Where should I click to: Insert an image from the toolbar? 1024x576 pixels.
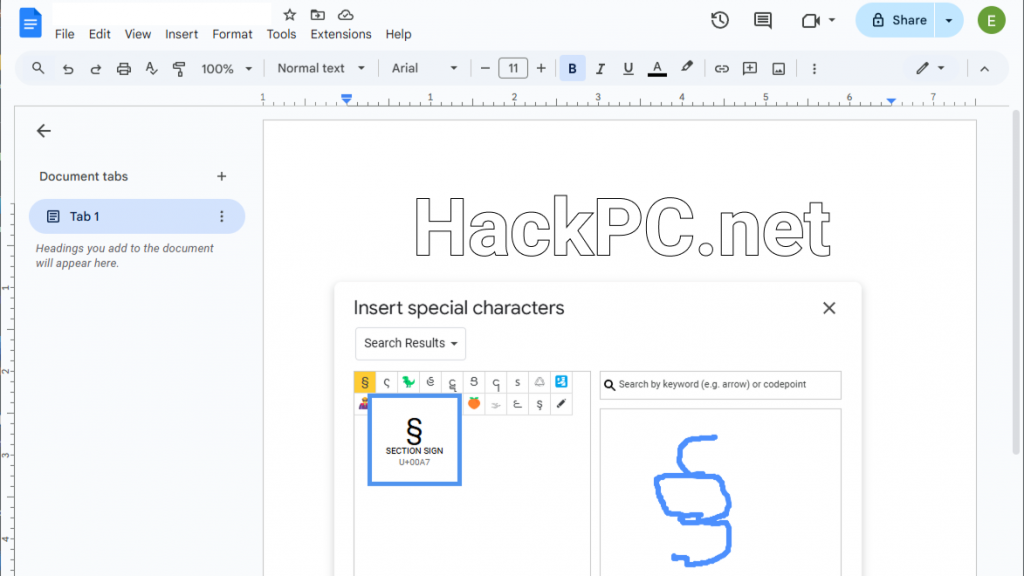[x=778, y=69]
